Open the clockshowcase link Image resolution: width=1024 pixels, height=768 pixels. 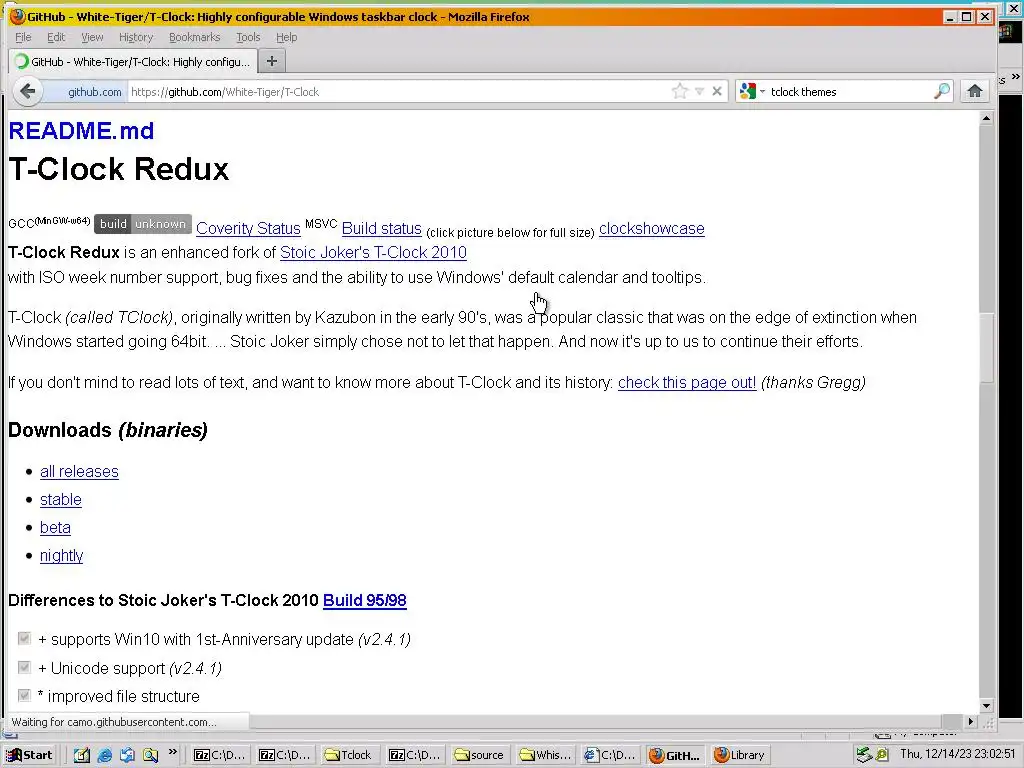(x=652, y=229)
